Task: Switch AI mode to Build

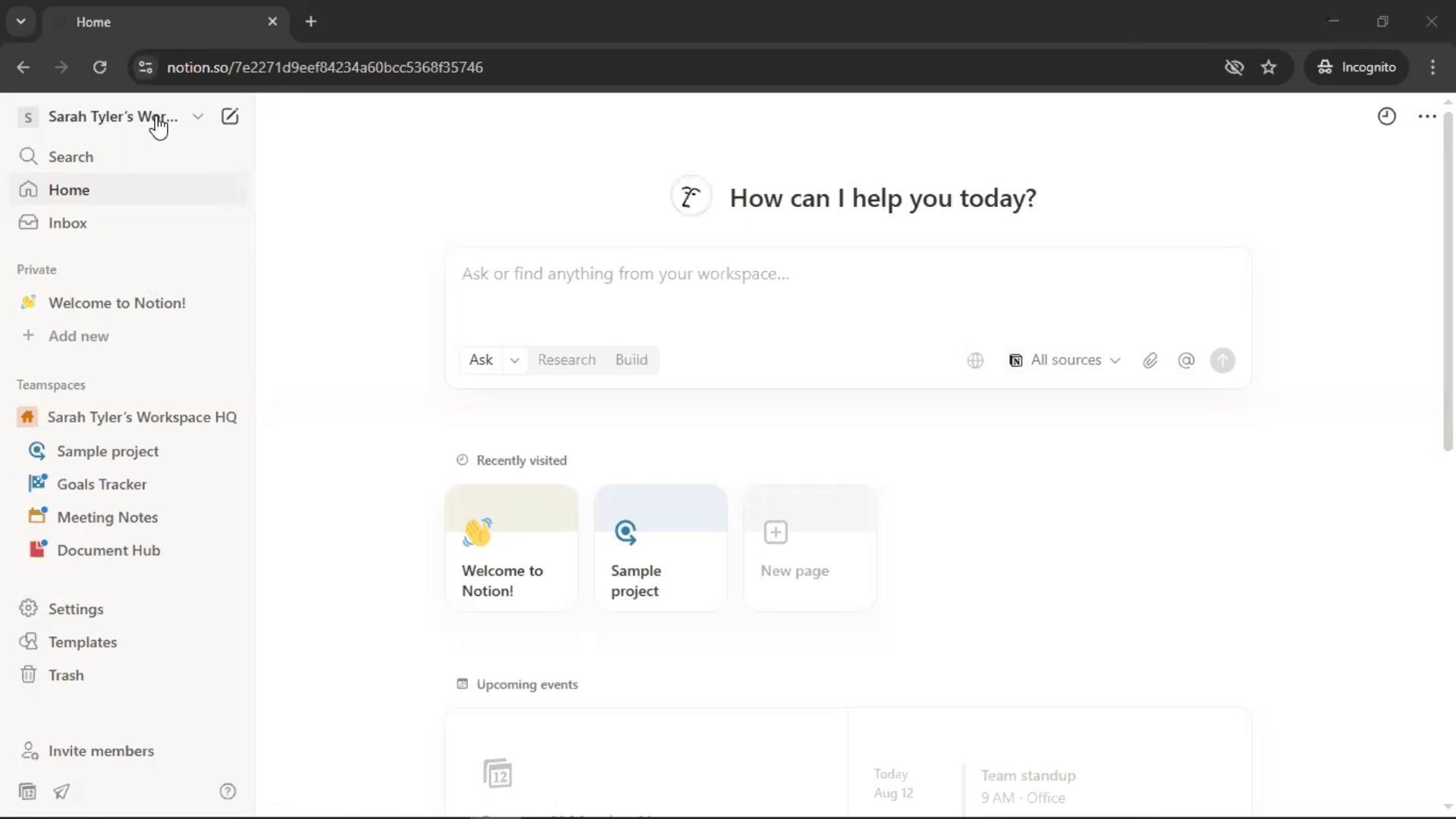Action: point(631,360)
